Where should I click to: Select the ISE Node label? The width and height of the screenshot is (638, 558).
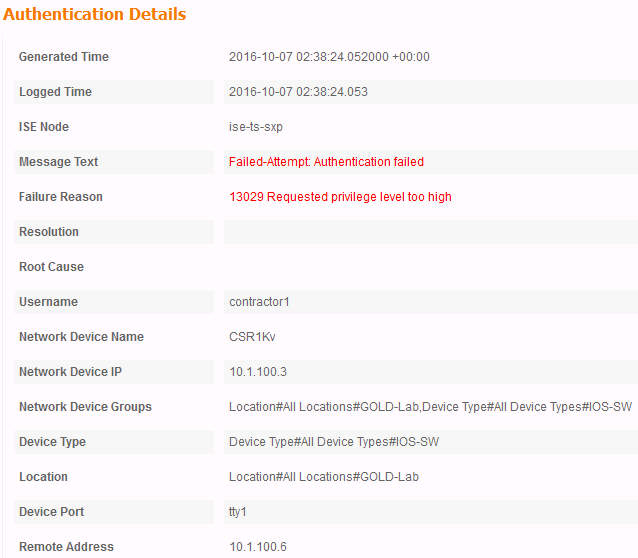click(44, 127)
